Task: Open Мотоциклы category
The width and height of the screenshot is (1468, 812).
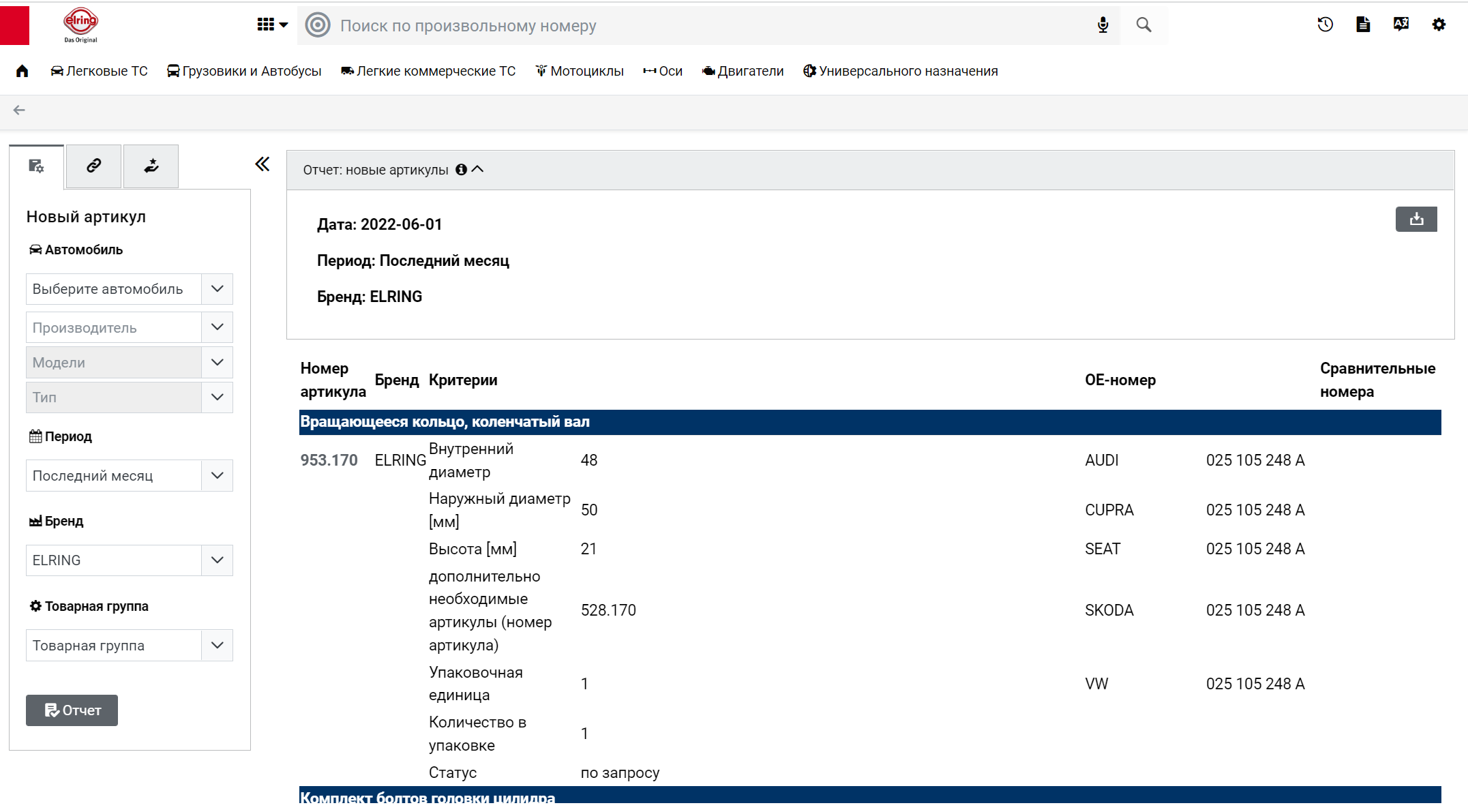Action: coord(580,71)
